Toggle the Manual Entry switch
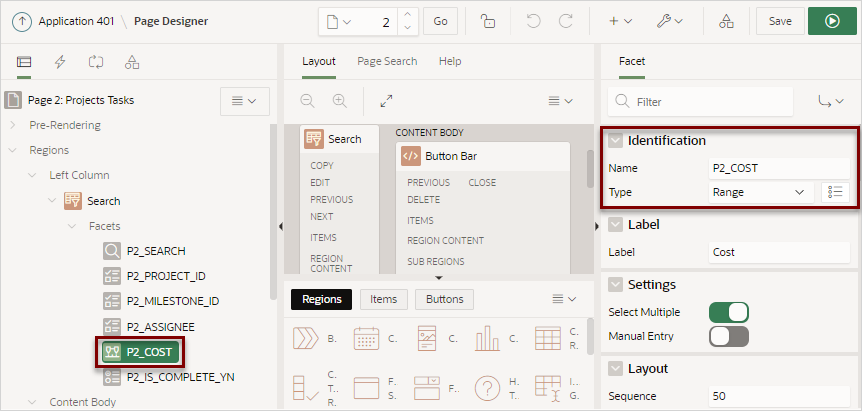Screen dimensions: 862x411 click(x=729, y=336)
